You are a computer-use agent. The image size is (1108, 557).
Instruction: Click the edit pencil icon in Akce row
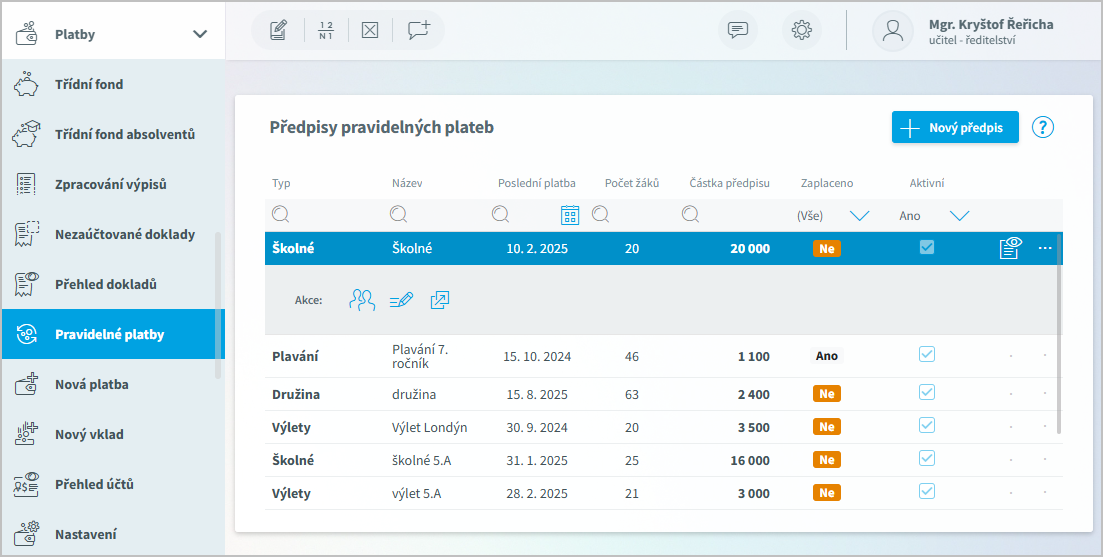pyautogui.click(x=401, y=299)
